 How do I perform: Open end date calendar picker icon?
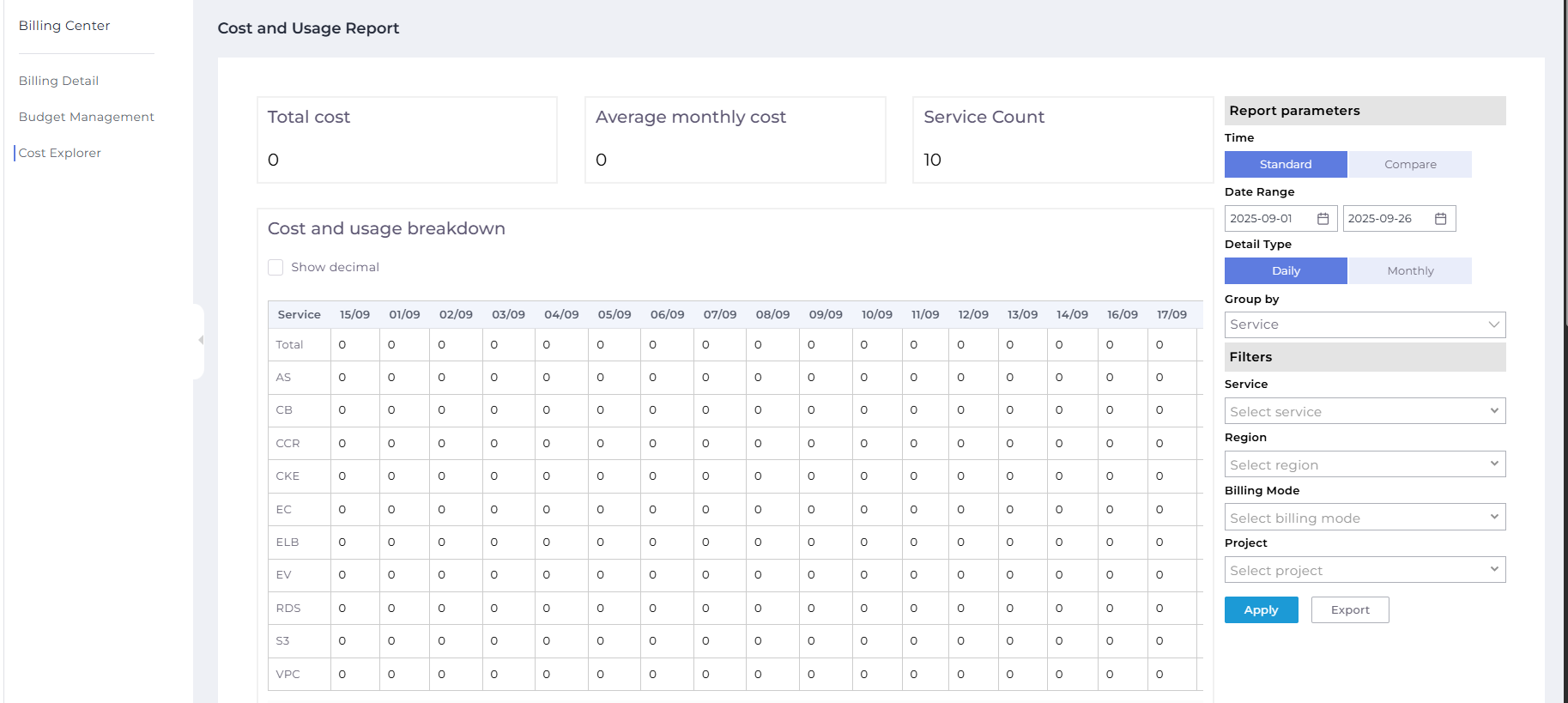(1440, 219)
